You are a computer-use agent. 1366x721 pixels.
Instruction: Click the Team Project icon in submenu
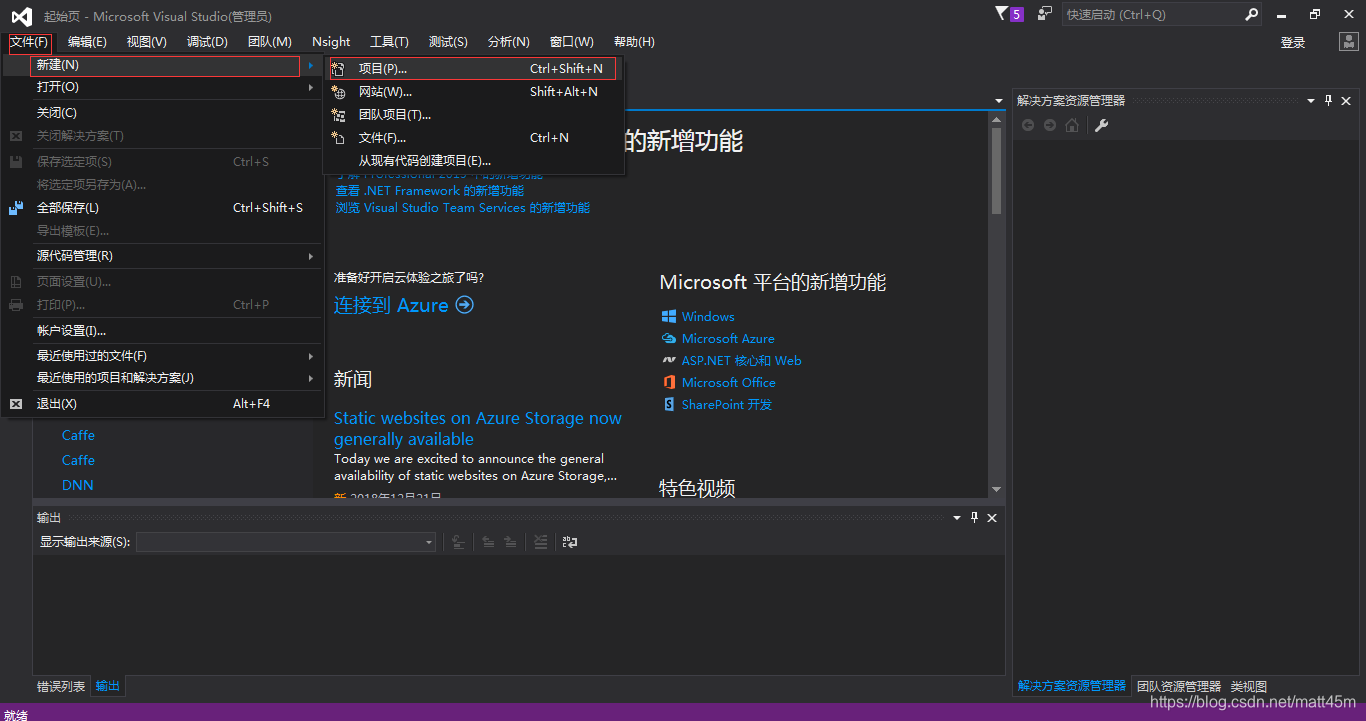[x=339, y=115]
